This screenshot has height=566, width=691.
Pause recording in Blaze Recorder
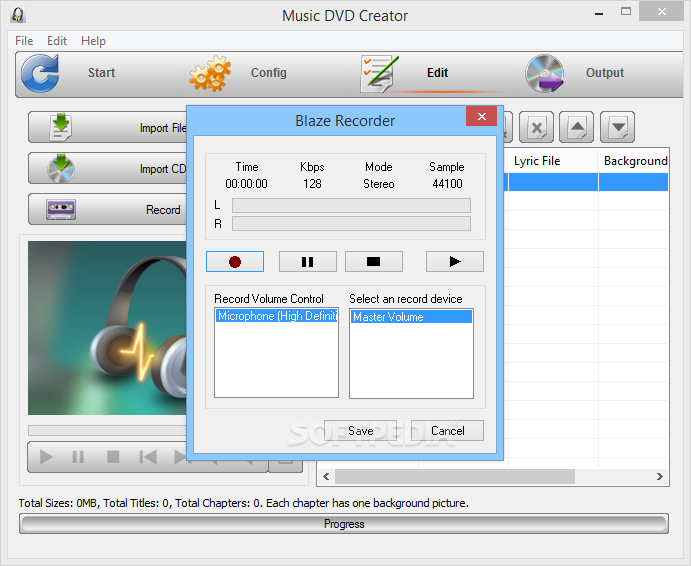pos(308,262)
